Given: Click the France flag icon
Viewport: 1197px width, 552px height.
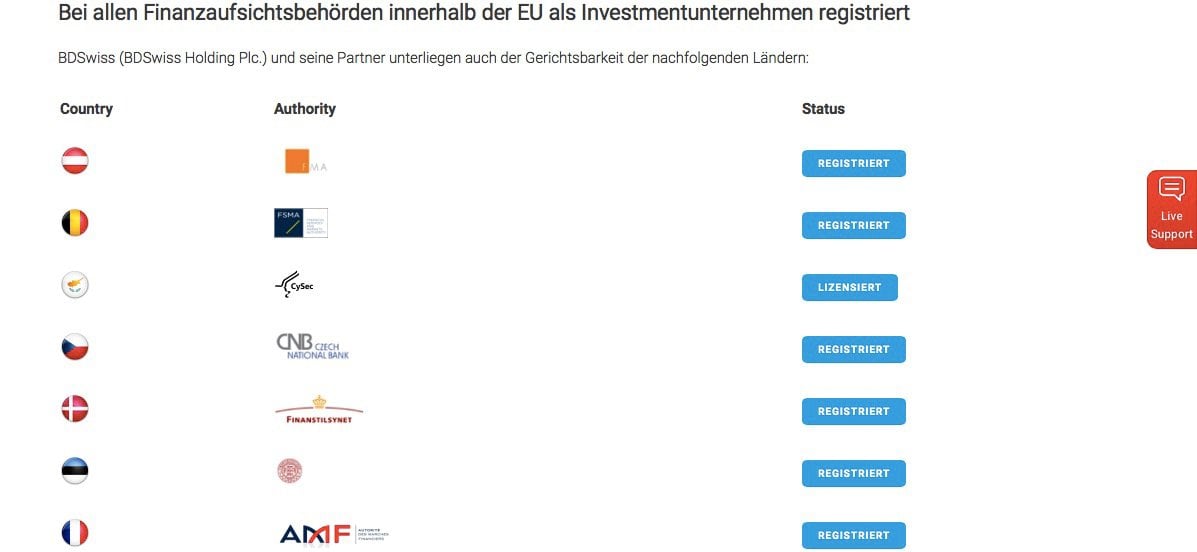Looking at the screenshot, I should click(x=75, y=533).
